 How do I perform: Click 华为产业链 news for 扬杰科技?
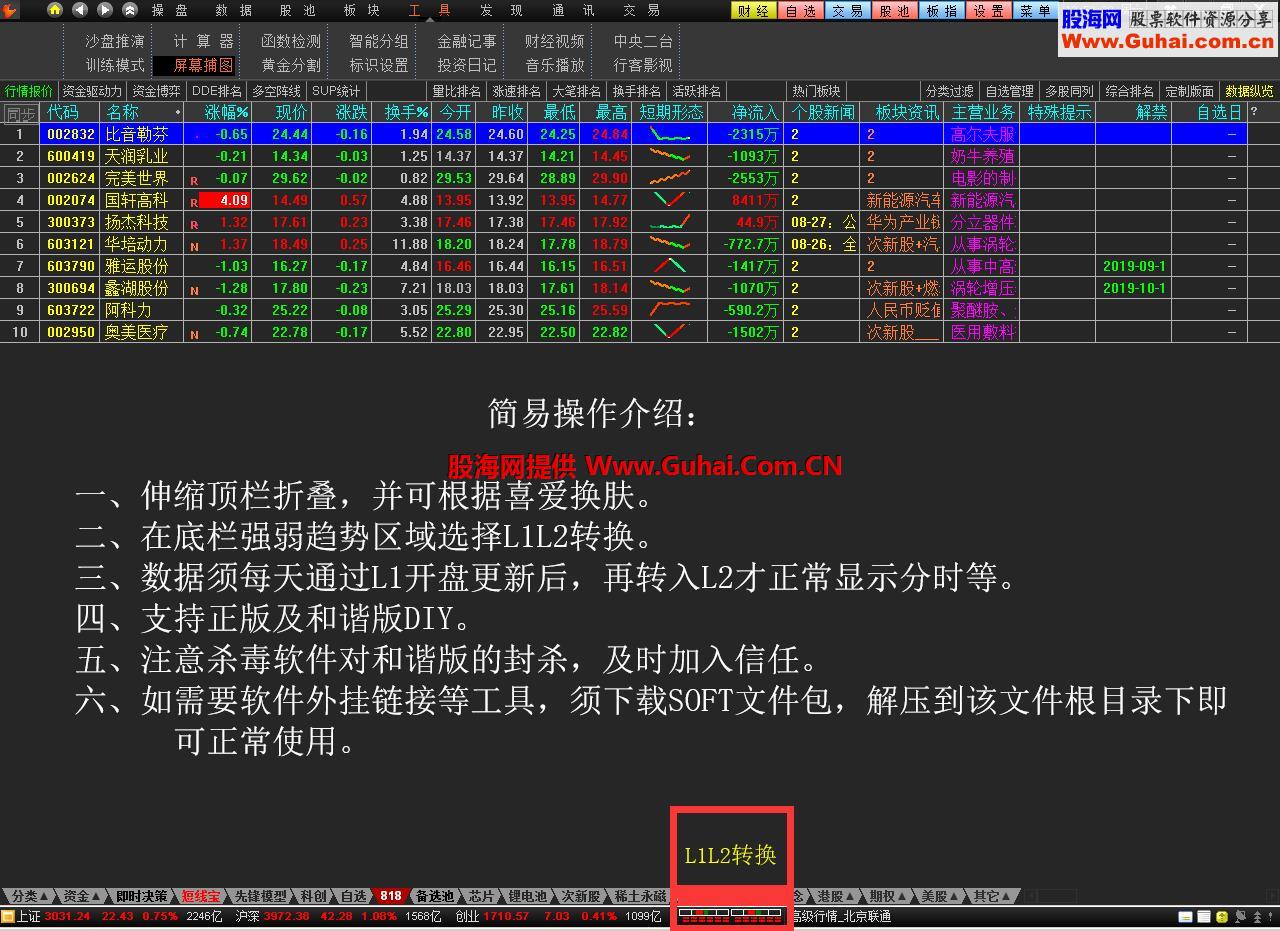pos(904,222)
